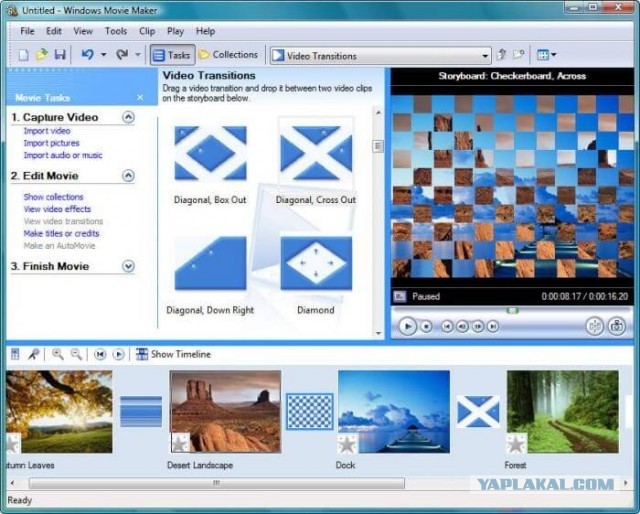The image size is (640, 514).
Task: Open the Views dropdown button
Action: pos(546,55)
